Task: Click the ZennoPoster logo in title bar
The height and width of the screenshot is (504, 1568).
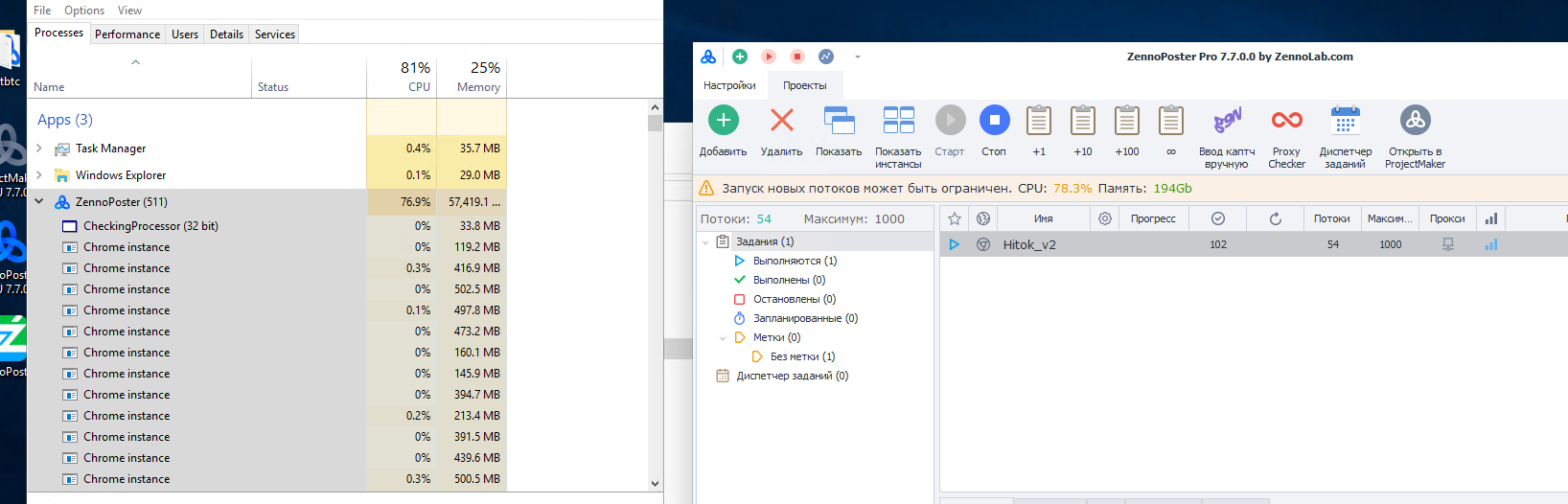Action: tap(708, 57)
